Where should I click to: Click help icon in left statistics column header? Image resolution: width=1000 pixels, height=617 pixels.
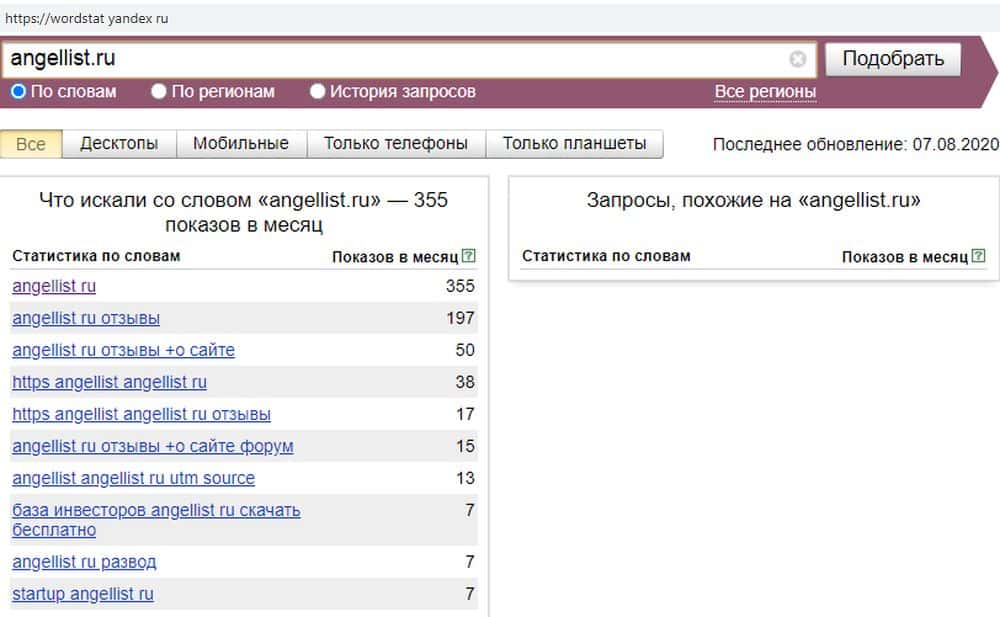coord(470,256)
